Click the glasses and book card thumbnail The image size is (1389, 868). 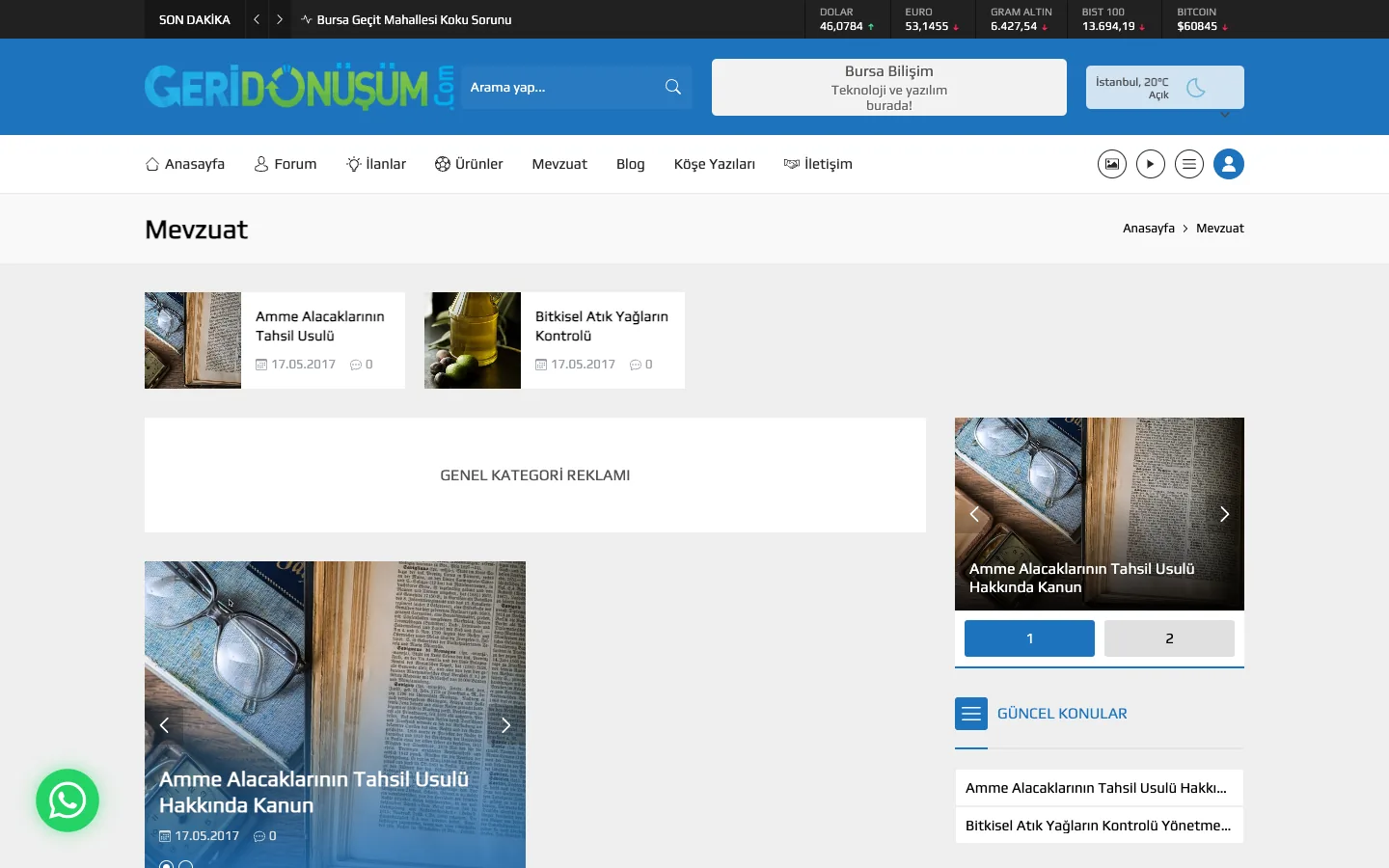tap(193, 340)
